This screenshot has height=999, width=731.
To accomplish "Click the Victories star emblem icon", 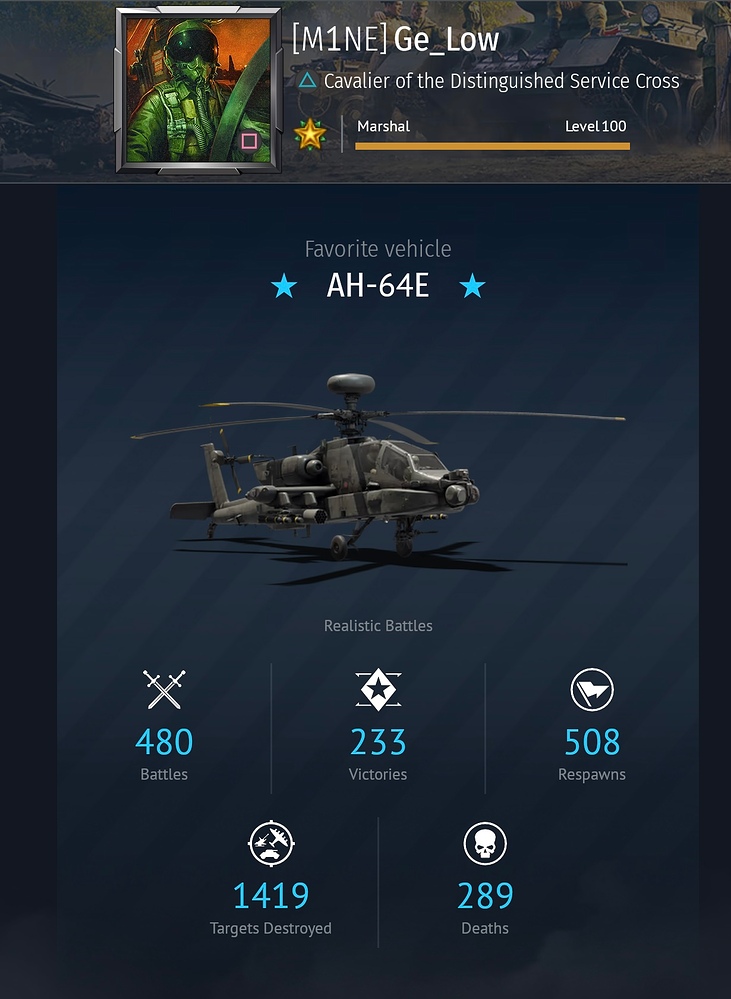I will [378, 689].
